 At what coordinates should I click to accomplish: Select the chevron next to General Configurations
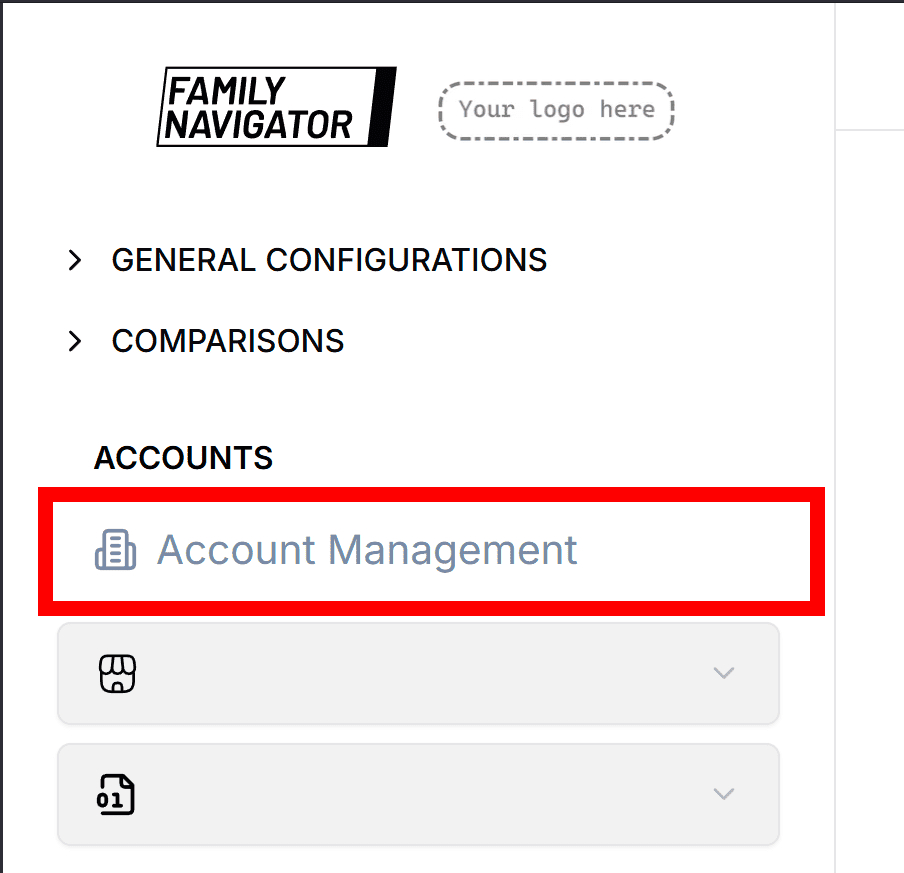pyautogui.click(x=75, y=260)
